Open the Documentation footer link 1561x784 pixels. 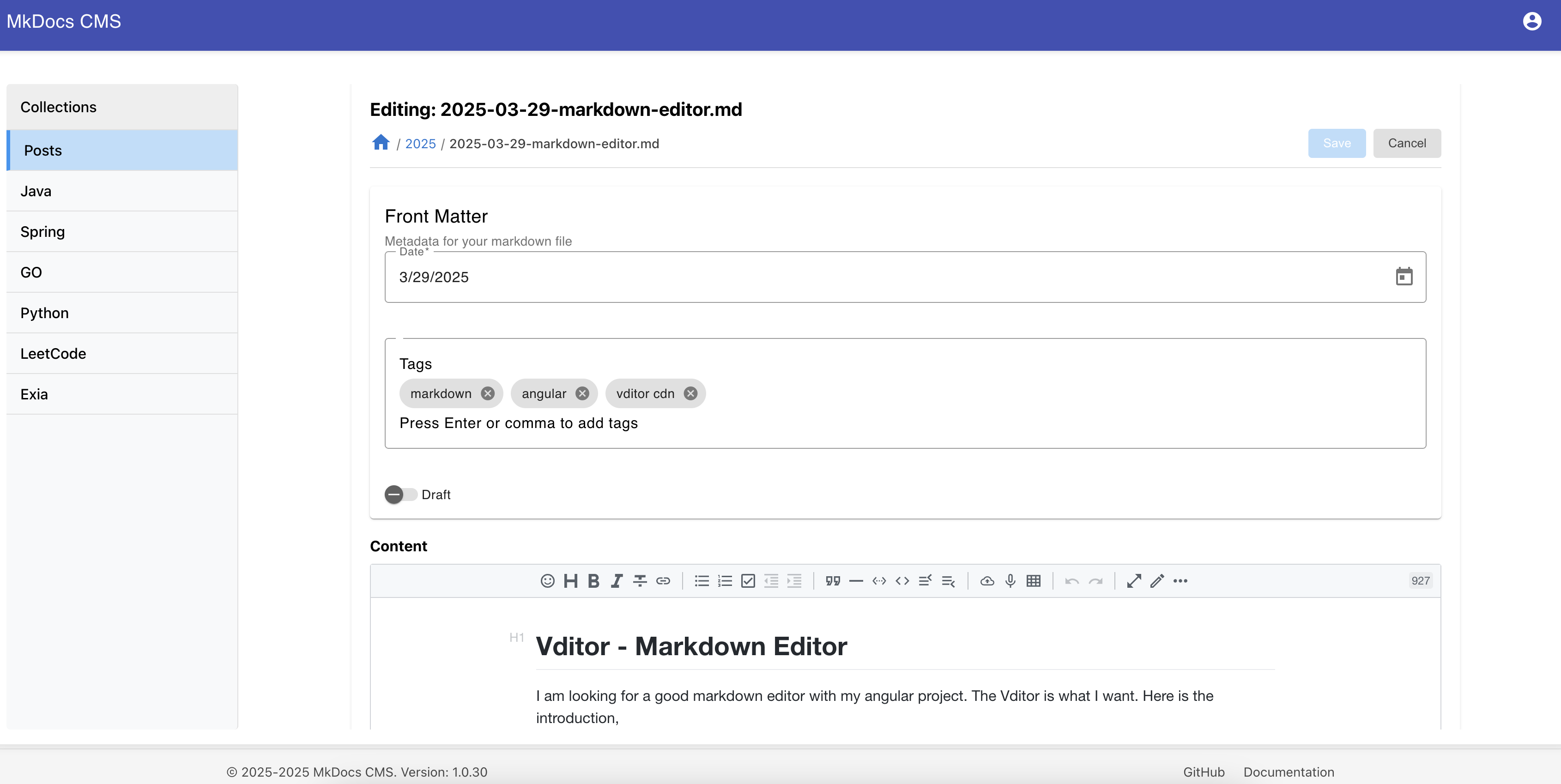(x=1289, y=772)
